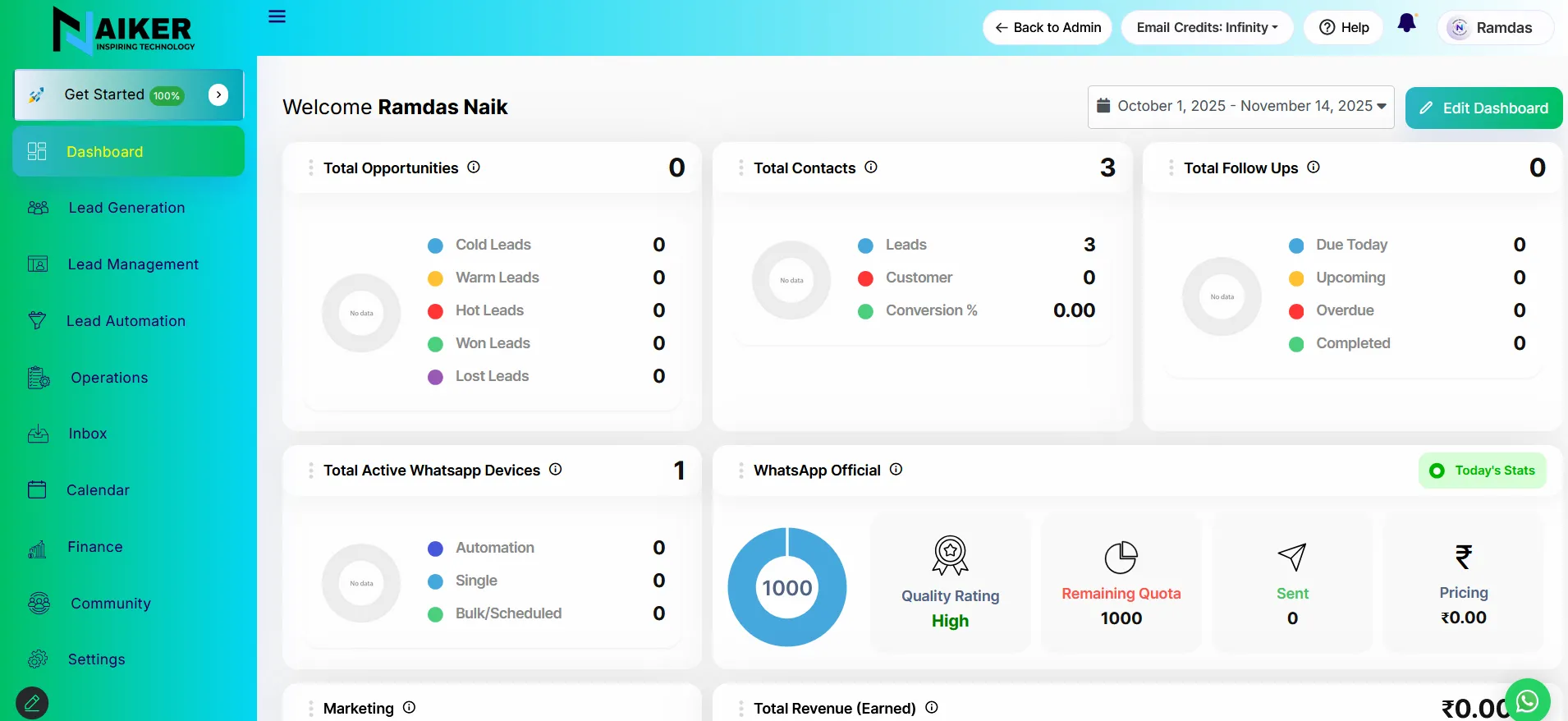Click info icon beside Total Opportunities
The width and height of the screenshot is (1568, 721).
click(x=474, y=168)
